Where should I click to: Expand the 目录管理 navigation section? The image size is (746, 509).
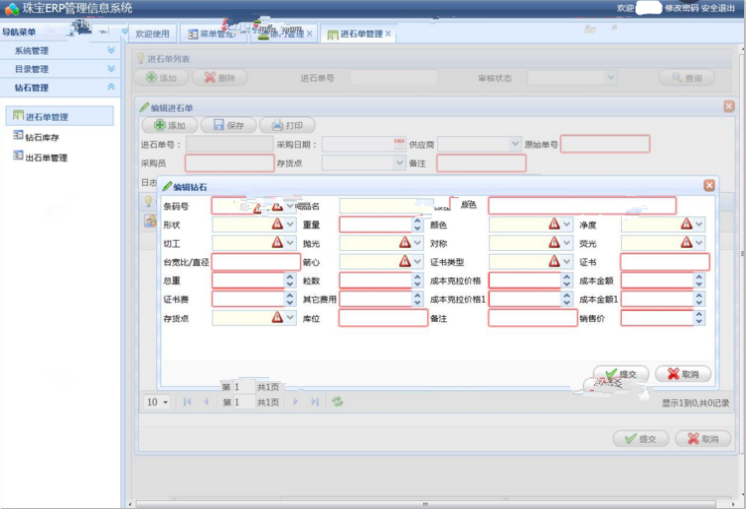click(x=111, y=69)
